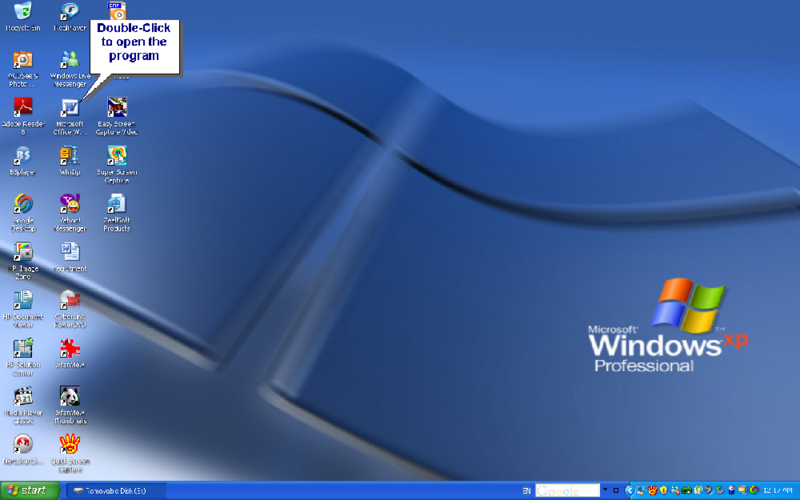Open the Google deskbar dropdown arrow
This screenshot has height=500, width=800.
(605, 489)
